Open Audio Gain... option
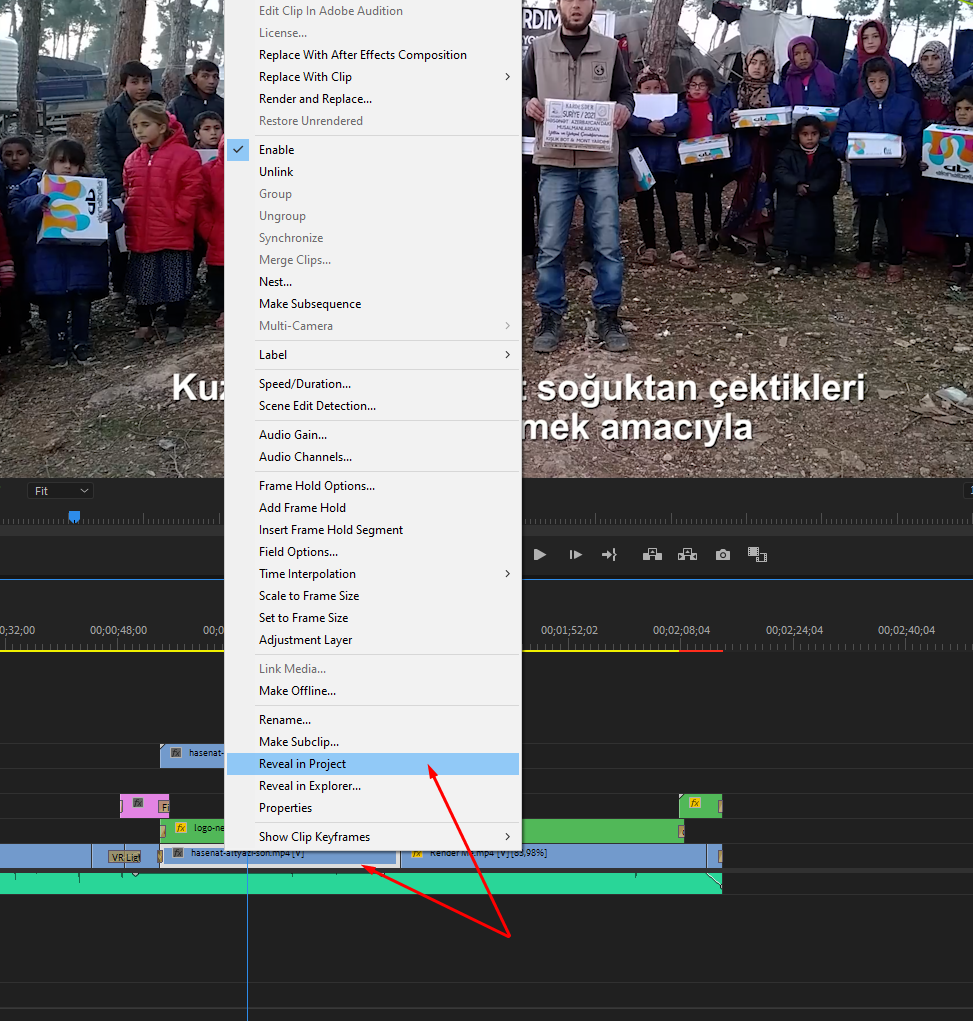This screenshot has width=973, height=1021. [373, 435]
